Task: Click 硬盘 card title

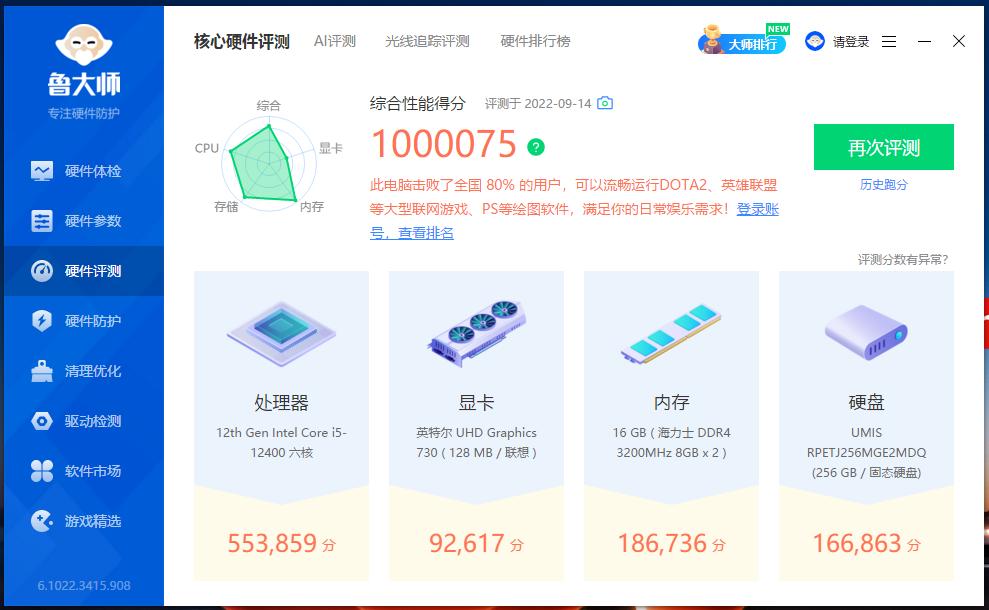Action: click(x=867, y=402)
